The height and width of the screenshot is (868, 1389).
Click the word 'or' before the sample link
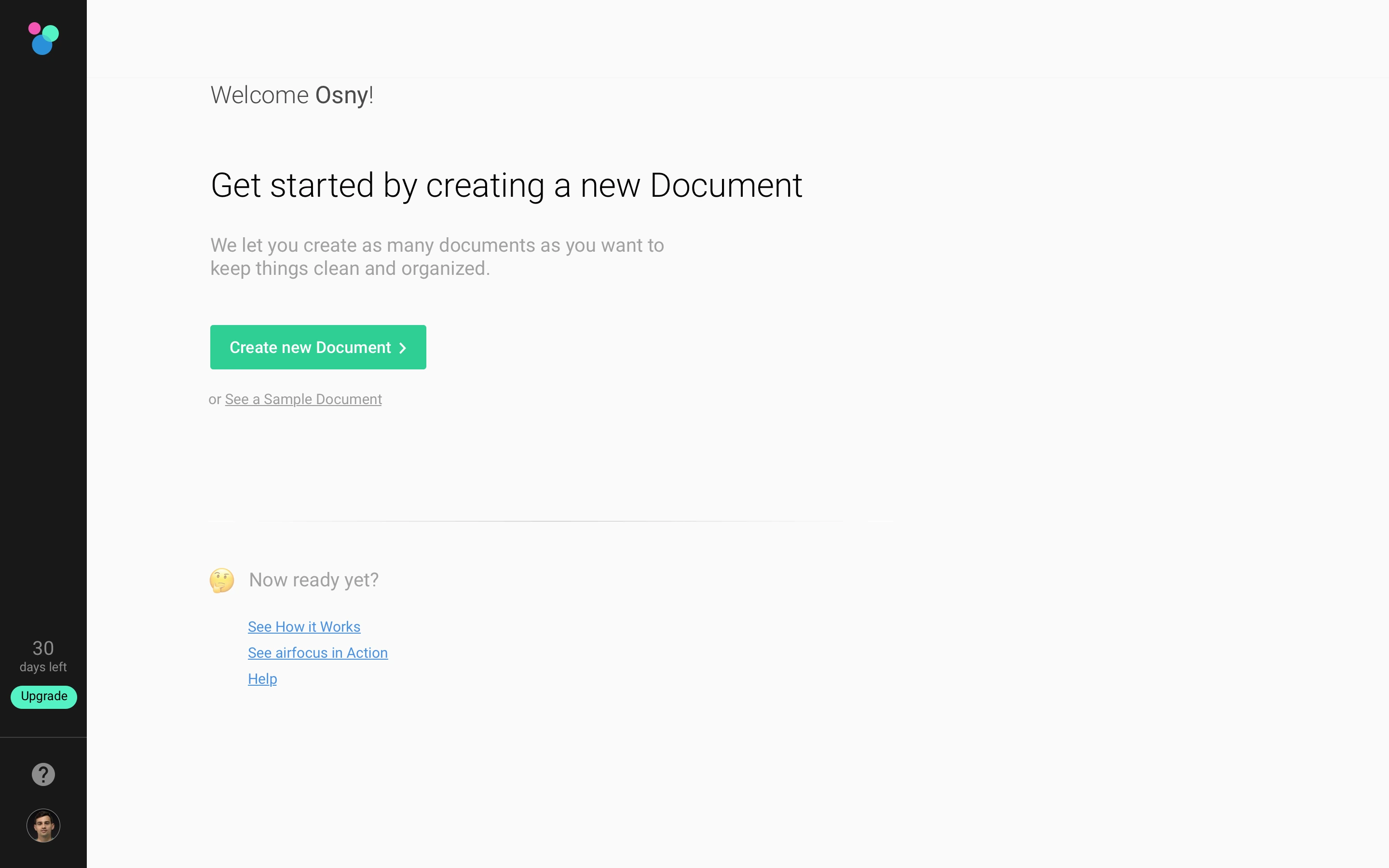coord(215,400)
